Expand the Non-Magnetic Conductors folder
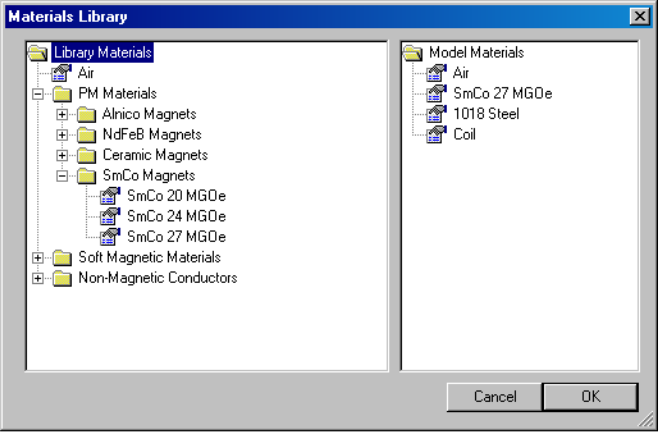 pos(38,278)
